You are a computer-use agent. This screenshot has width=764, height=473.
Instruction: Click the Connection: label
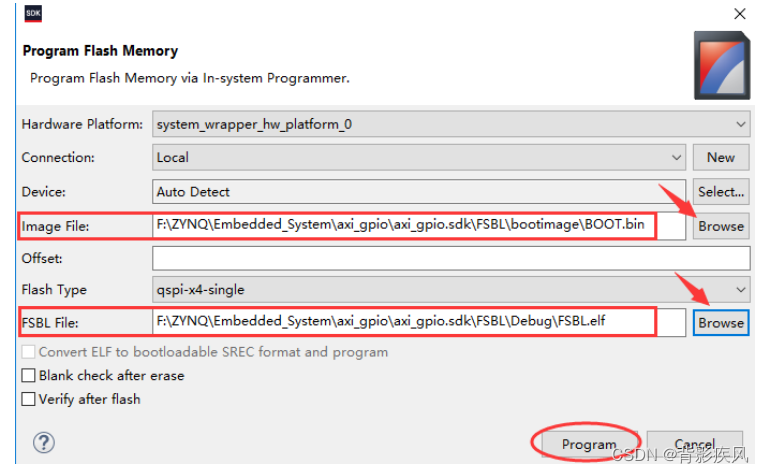[58, 158]
